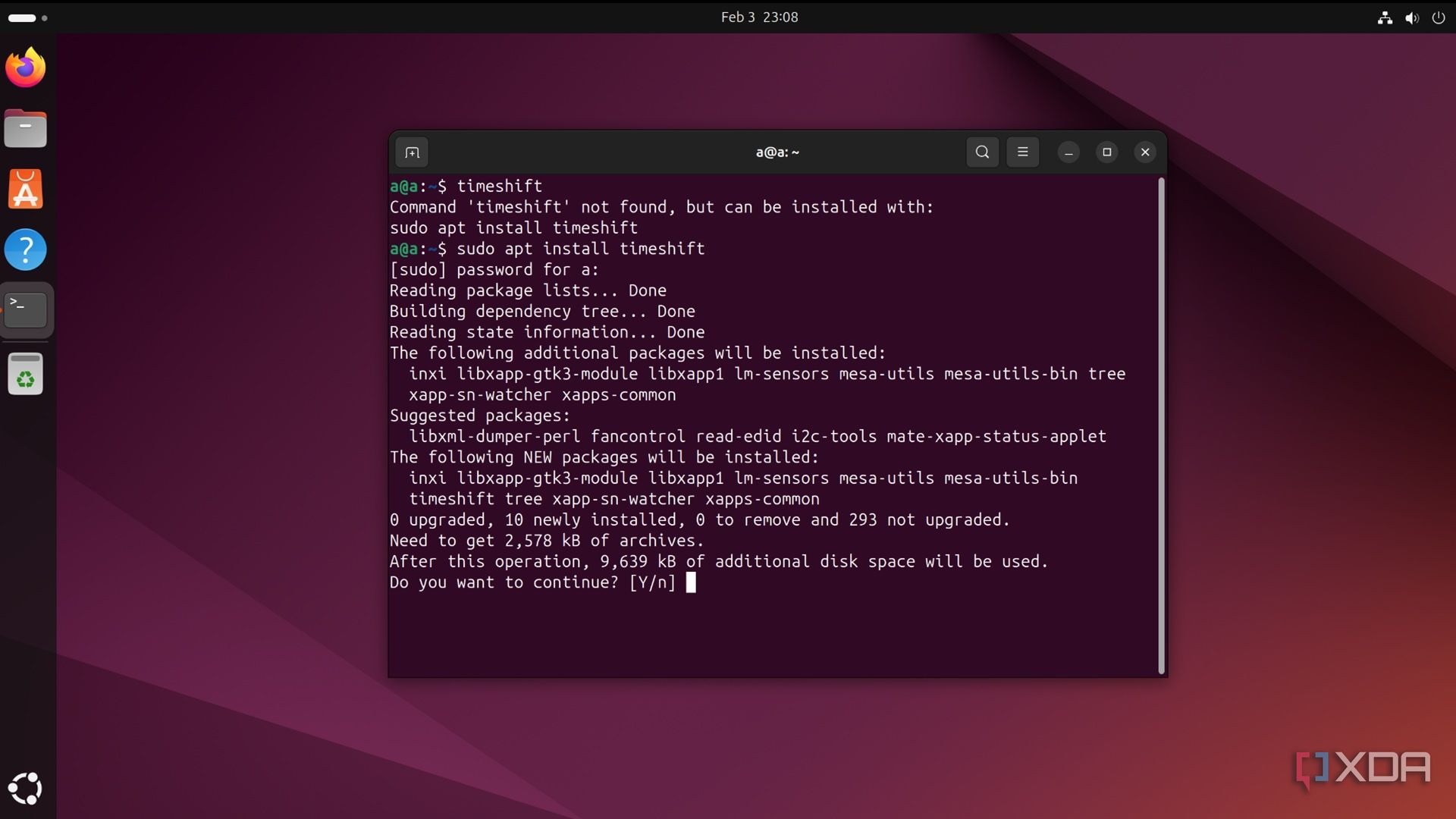
Task: Click the '0 upgraded, 10 newly installed' line
Action: click(x=700, y=519)
